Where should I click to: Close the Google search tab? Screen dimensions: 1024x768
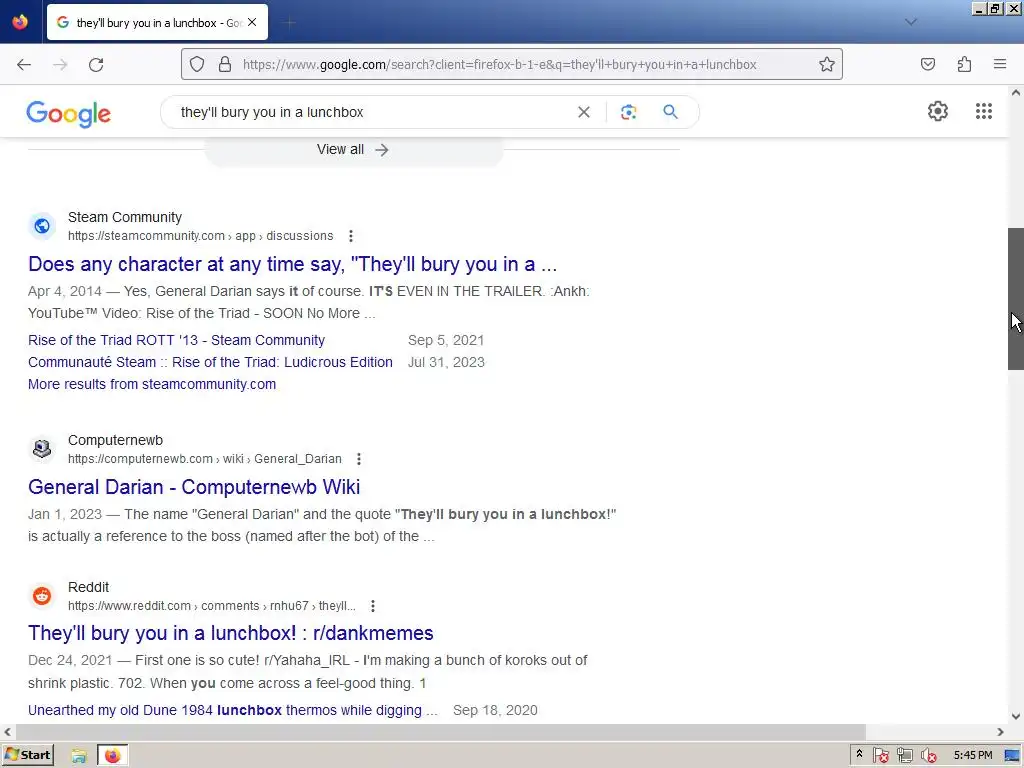(252, 22)
